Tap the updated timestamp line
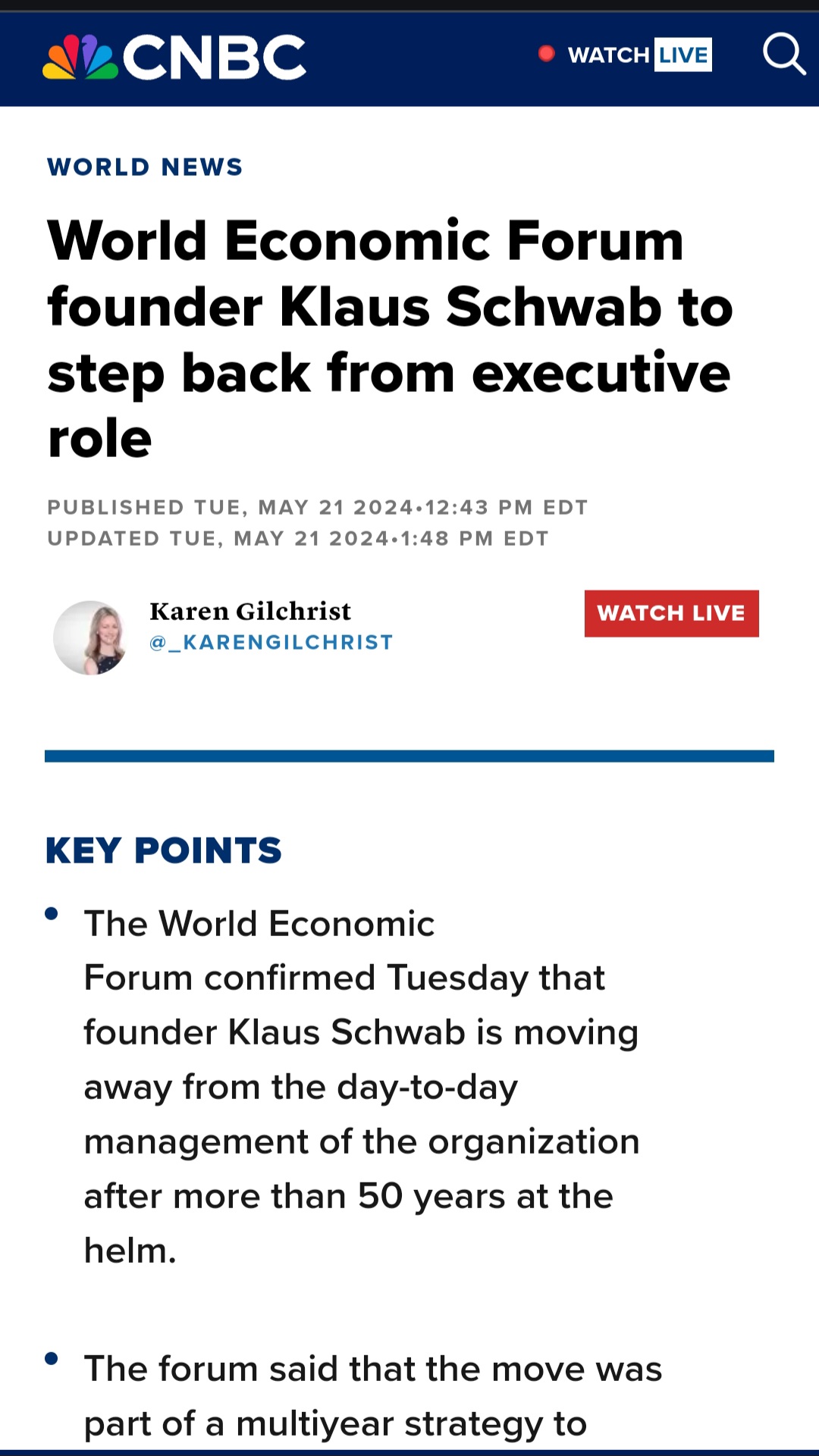 pyautogui.click(x=298, y=538)
